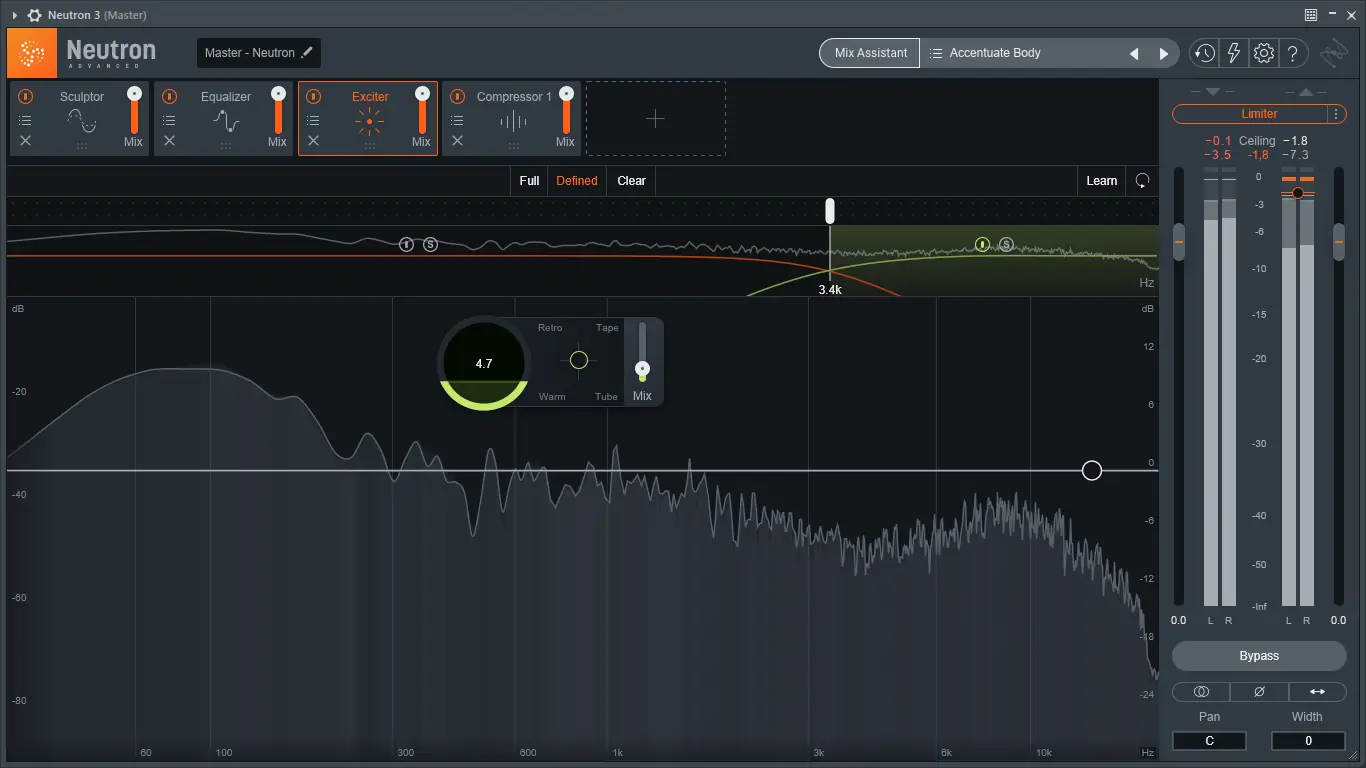Click the Pan value field
This screenshot has height=768, width=1366.
1209,741
